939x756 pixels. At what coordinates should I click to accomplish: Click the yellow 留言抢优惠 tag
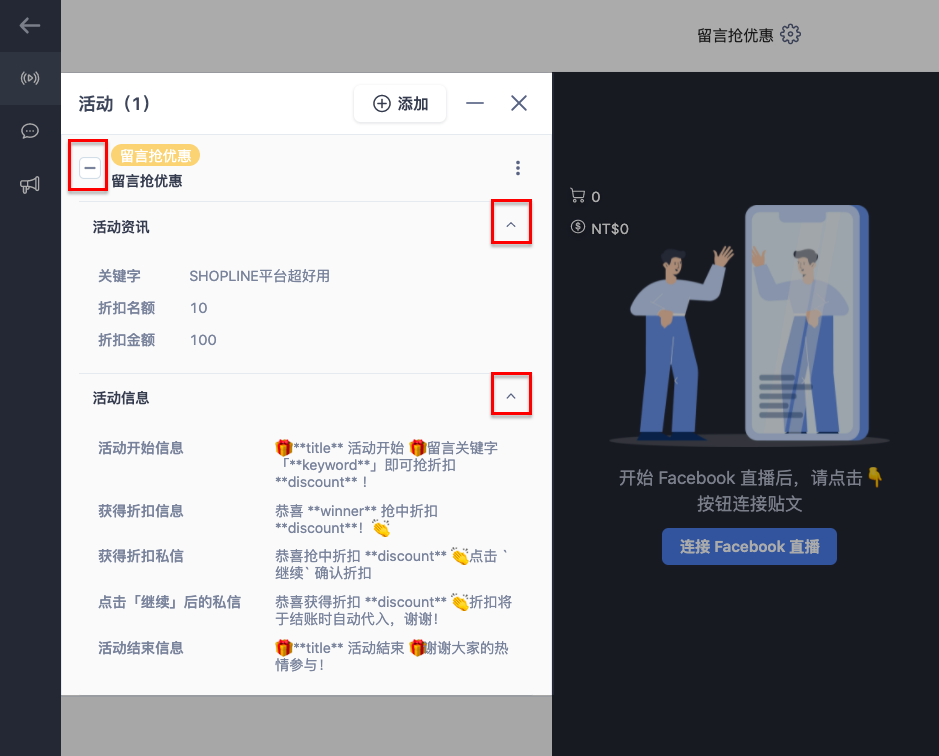tap(155, 156)
